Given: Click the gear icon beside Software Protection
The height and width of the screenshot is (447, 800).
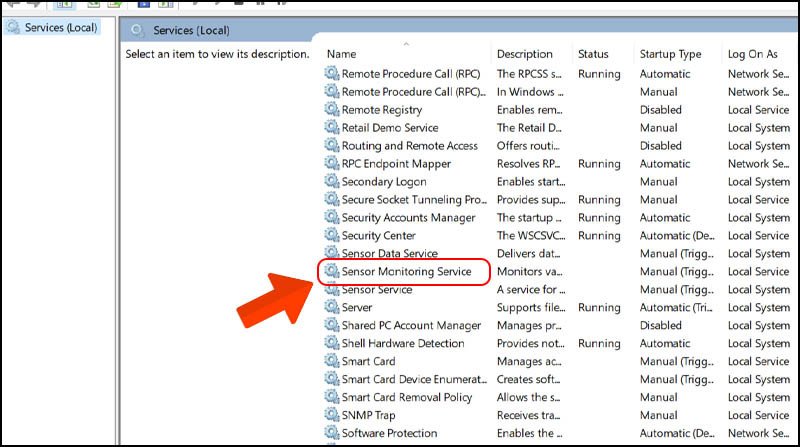Looking at the screenshot, I should (332, 433).
